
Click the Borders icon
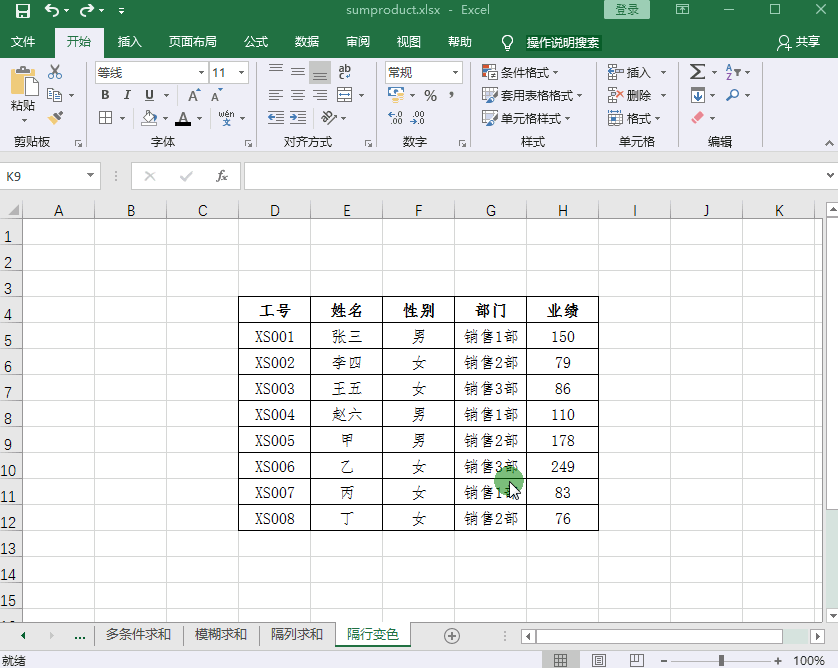[x=105, y=118]
